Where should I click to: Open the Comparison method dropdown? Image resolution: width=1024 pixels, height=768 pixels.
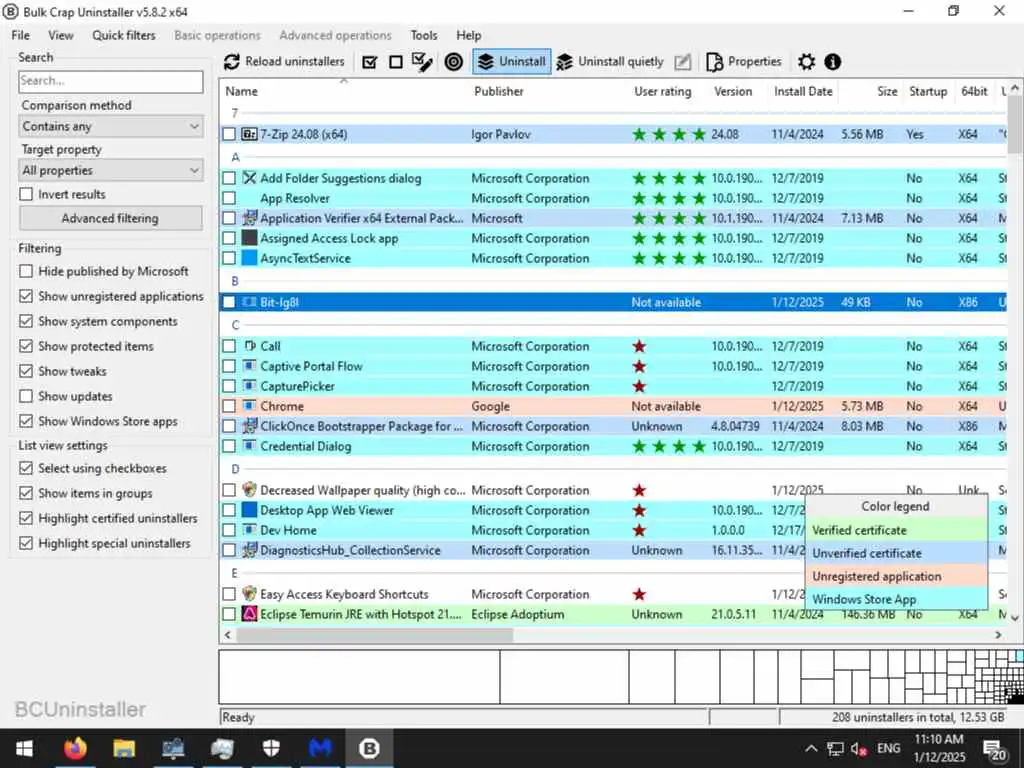click(x=111, y=126)
